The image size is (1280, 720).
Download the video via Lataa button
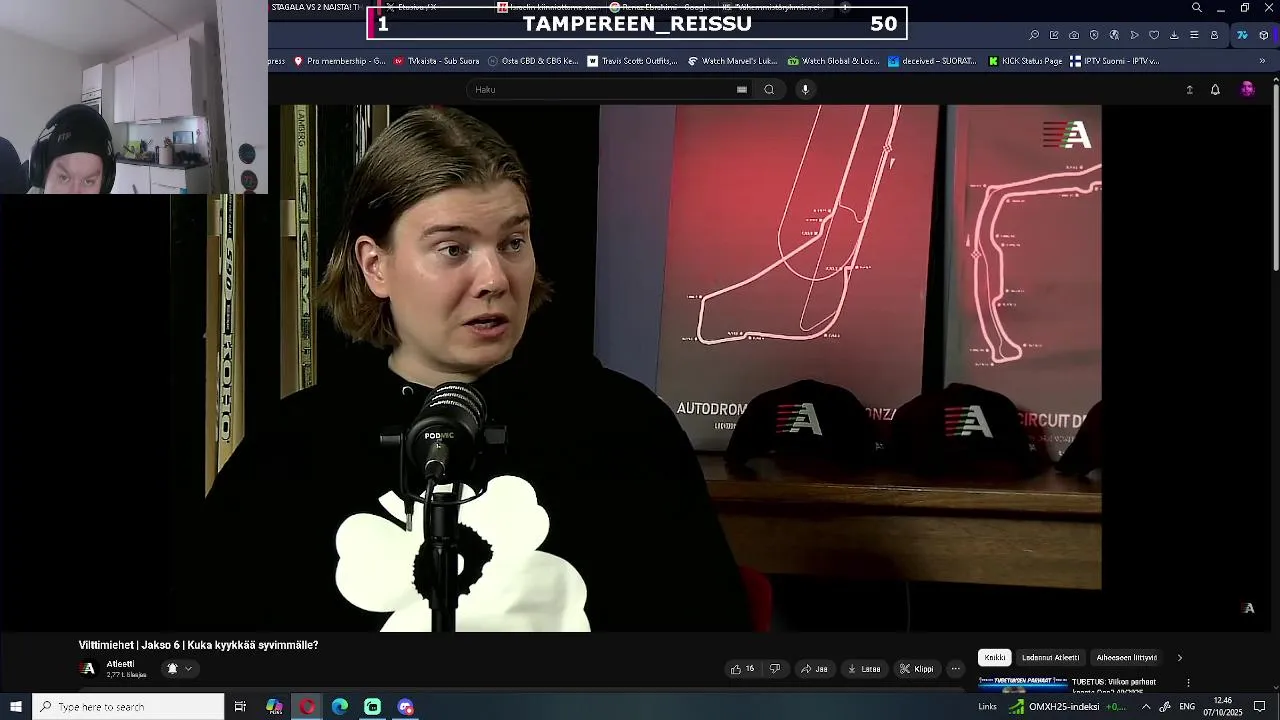pyautogui.click(x=864, y=669)
